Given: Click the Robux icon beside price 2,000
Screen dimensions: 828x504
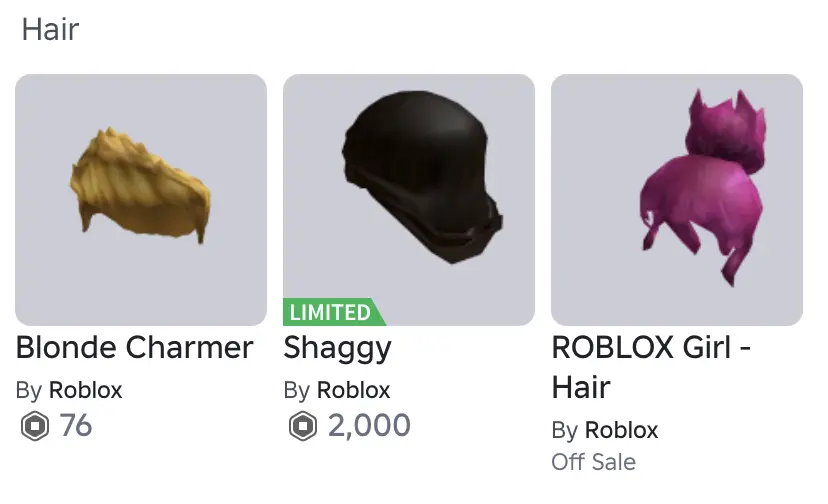Looking at the screenshot, I should (x=302, y=426).
